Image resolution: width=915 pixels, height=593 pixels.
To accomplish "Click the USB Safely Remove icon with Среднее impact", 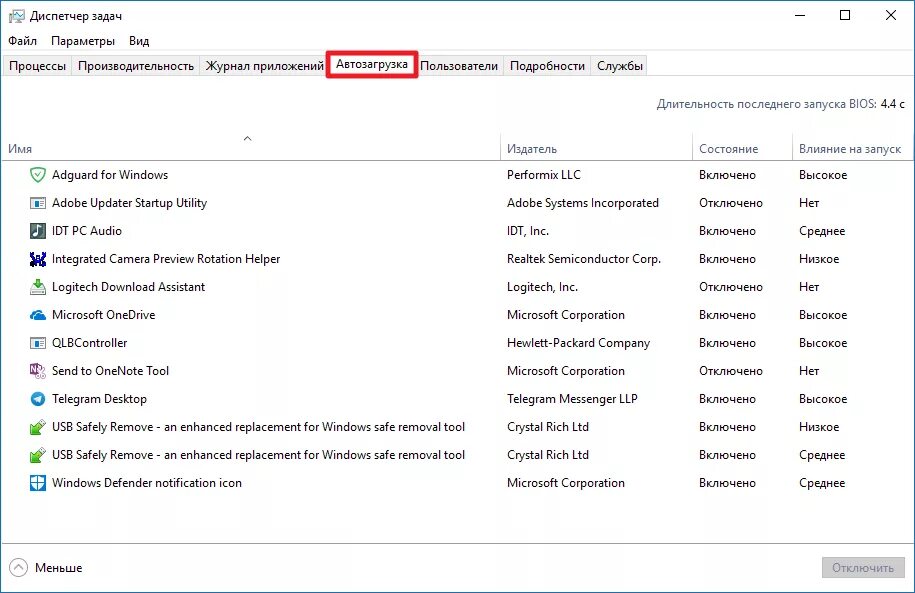I will tap(38, 455).
